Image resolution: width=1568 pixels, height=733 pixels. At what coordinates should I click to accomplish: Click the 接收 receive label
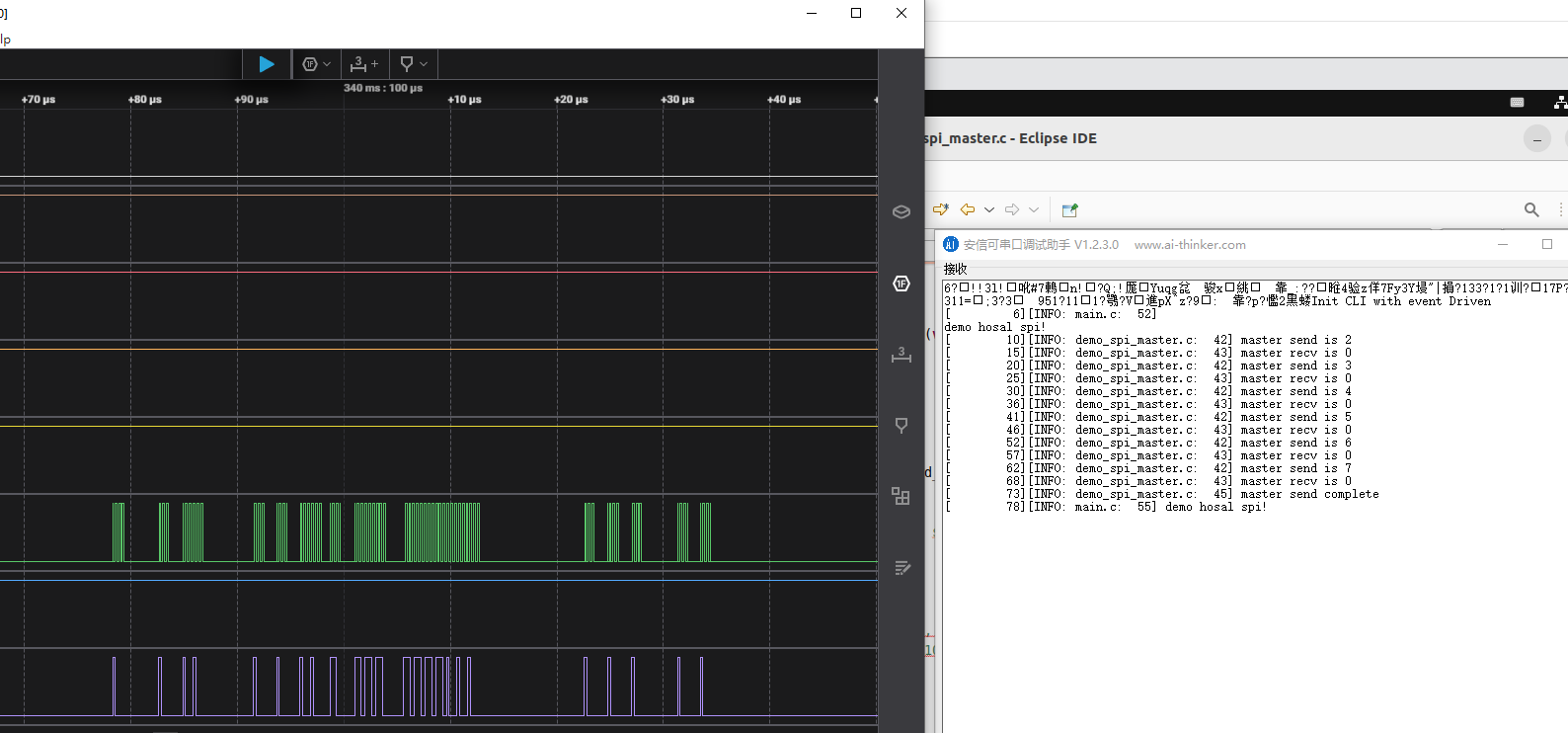tap(955, 269)
